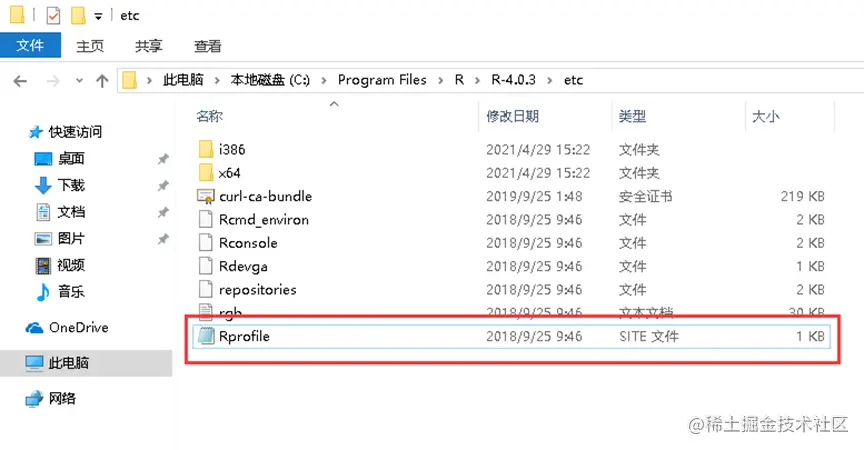
Task: Open 视频 in the navigation pane
Action: tap(71, 265)
